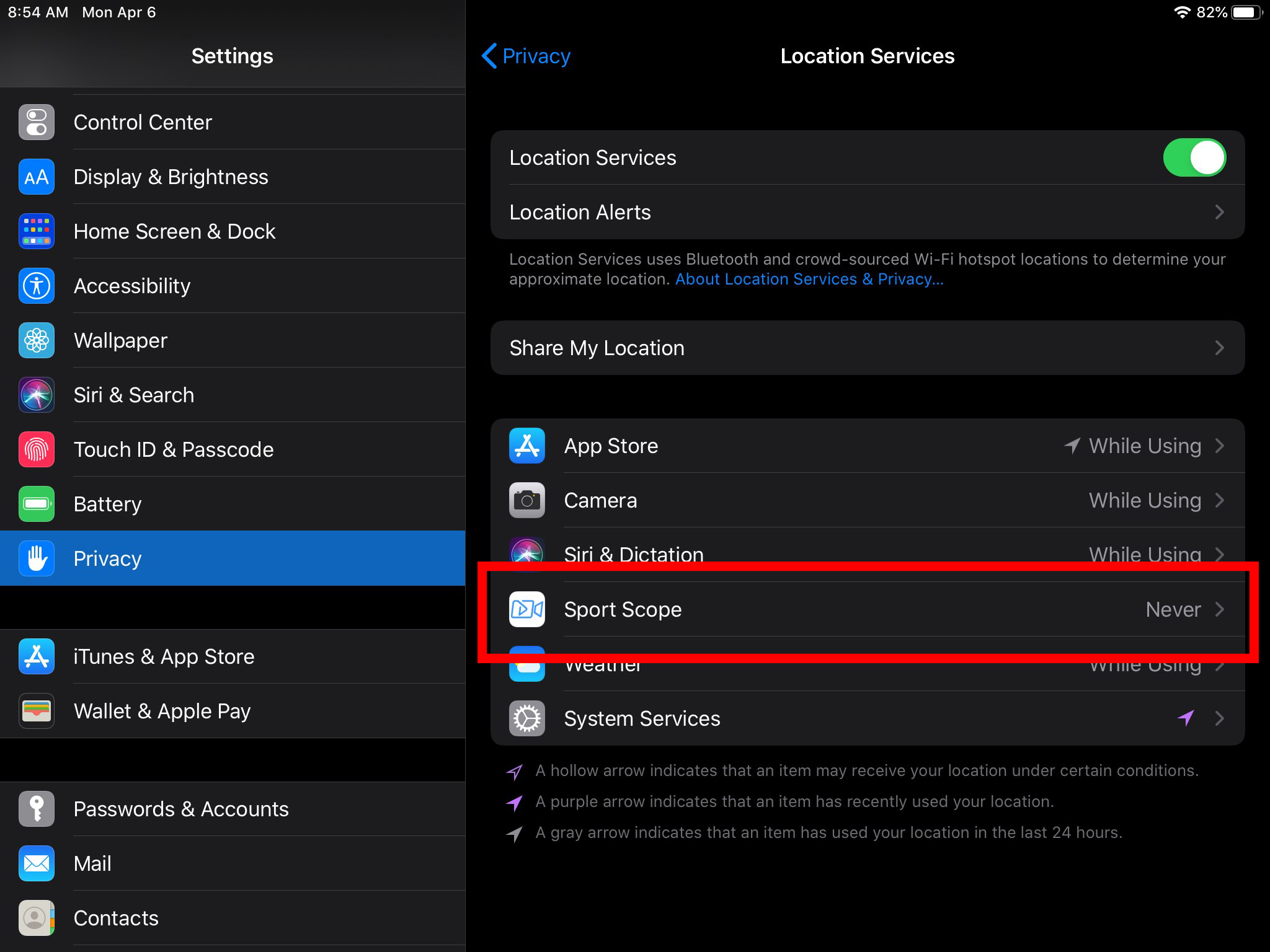This screenshot has height=952, width=1270.
Task: Open Camera location permission
Action: 868,500
